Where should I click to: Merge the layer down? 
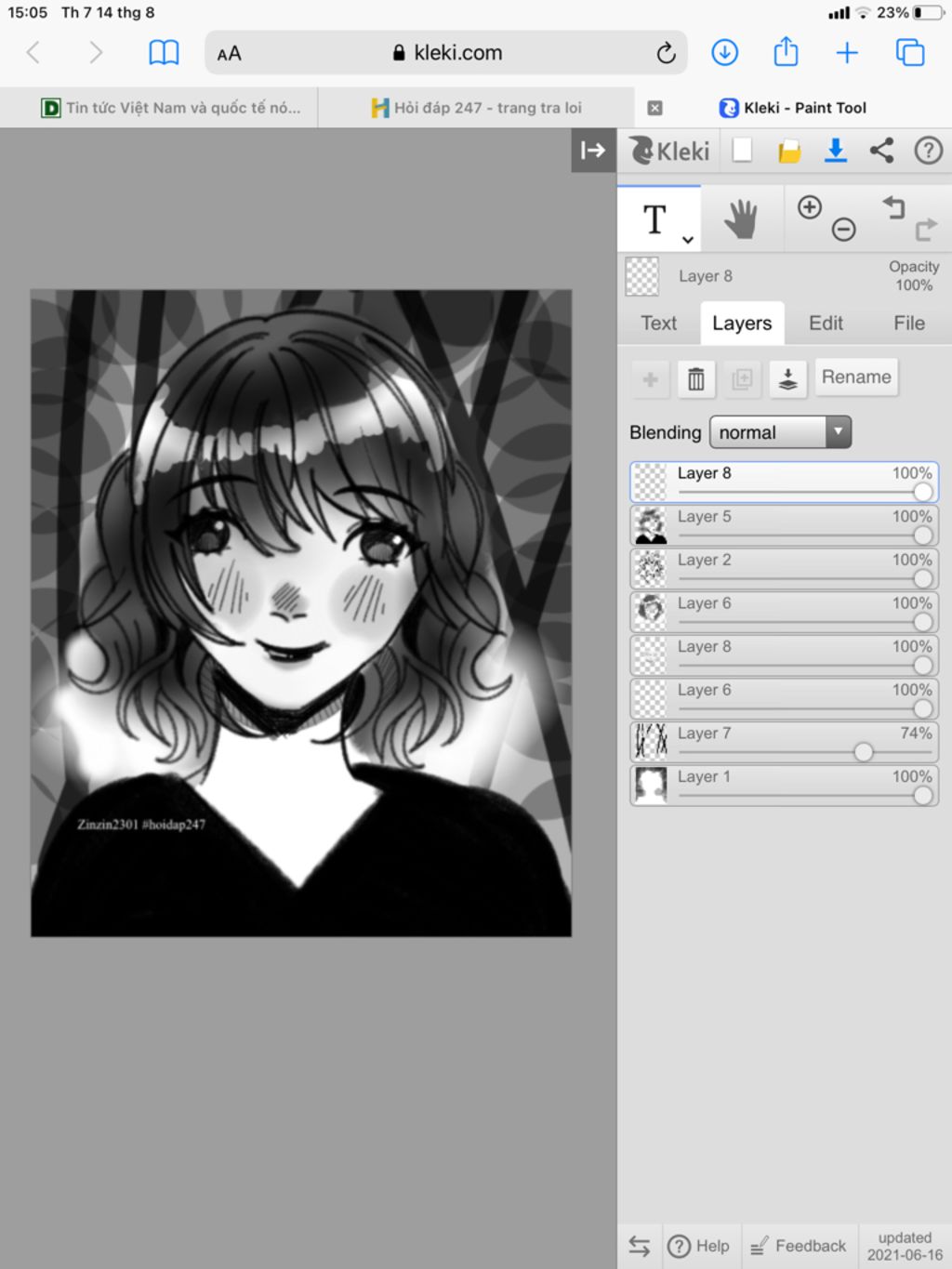[x=787, y=379]
